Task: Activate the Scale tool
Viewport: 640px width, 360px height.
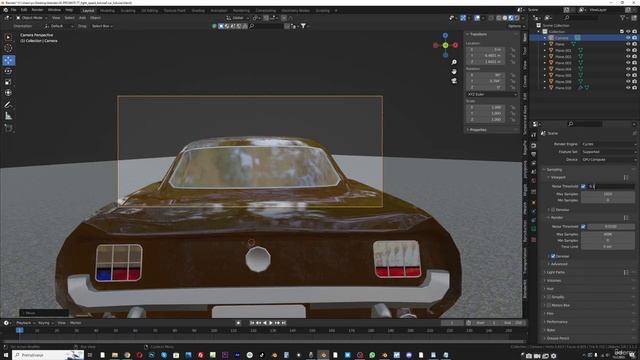Action: [8, 82]
